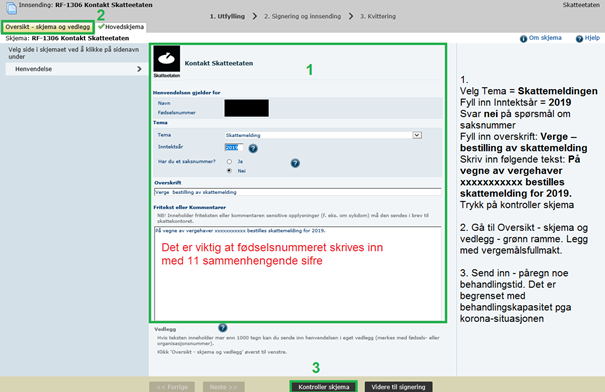Click the info icon before Om skjema

point(523,39)
